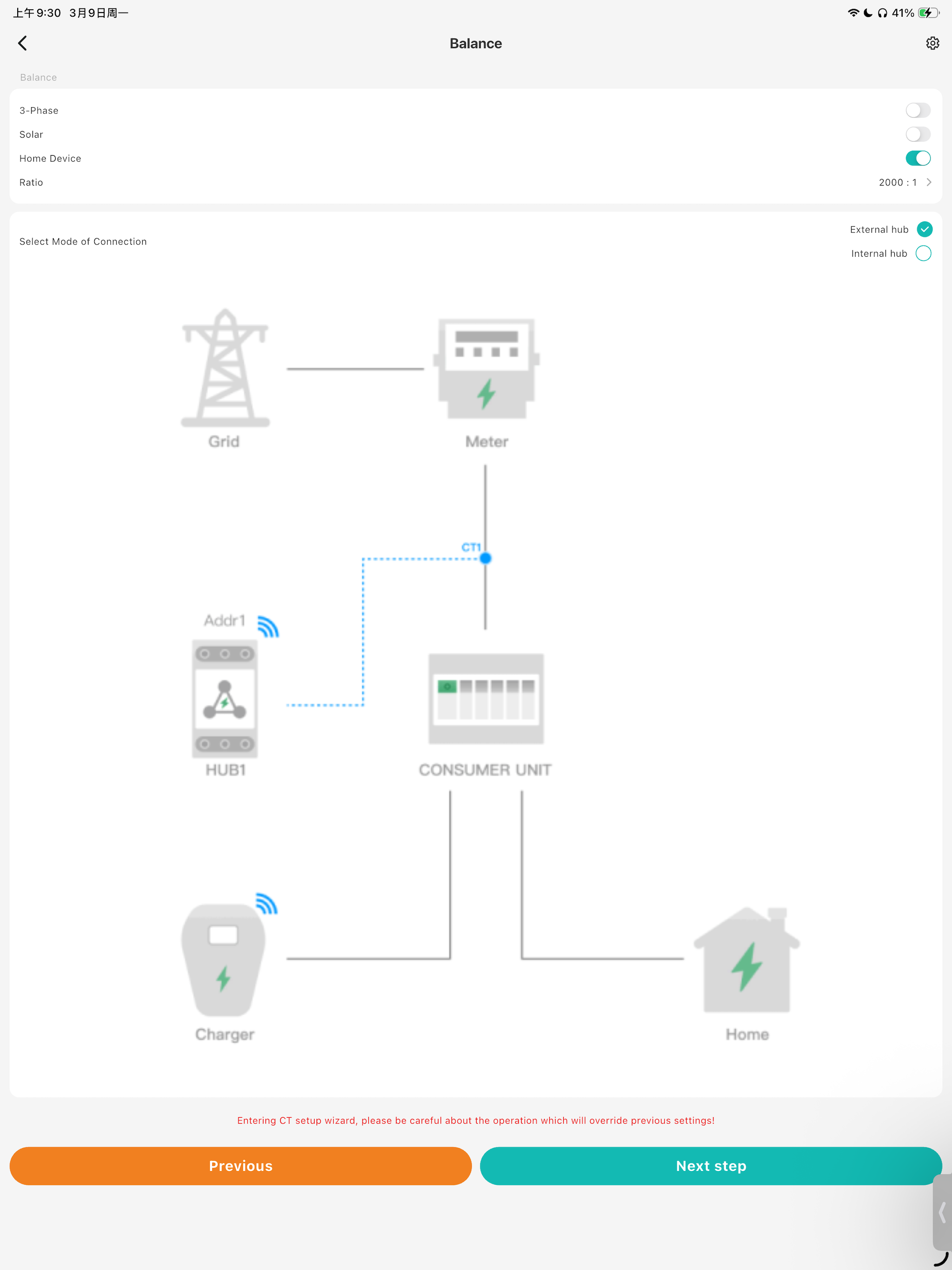Image resolution: width=952 pixels, height=1270 pixels.
Task: Open settings via the gear icon
Action: (932, 43)
